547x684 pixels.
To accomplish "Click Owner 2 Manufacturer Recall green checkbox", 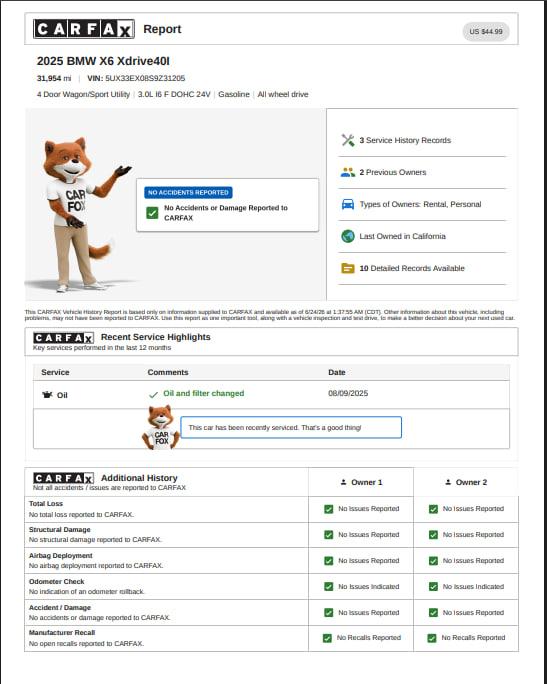I will 432,638.
